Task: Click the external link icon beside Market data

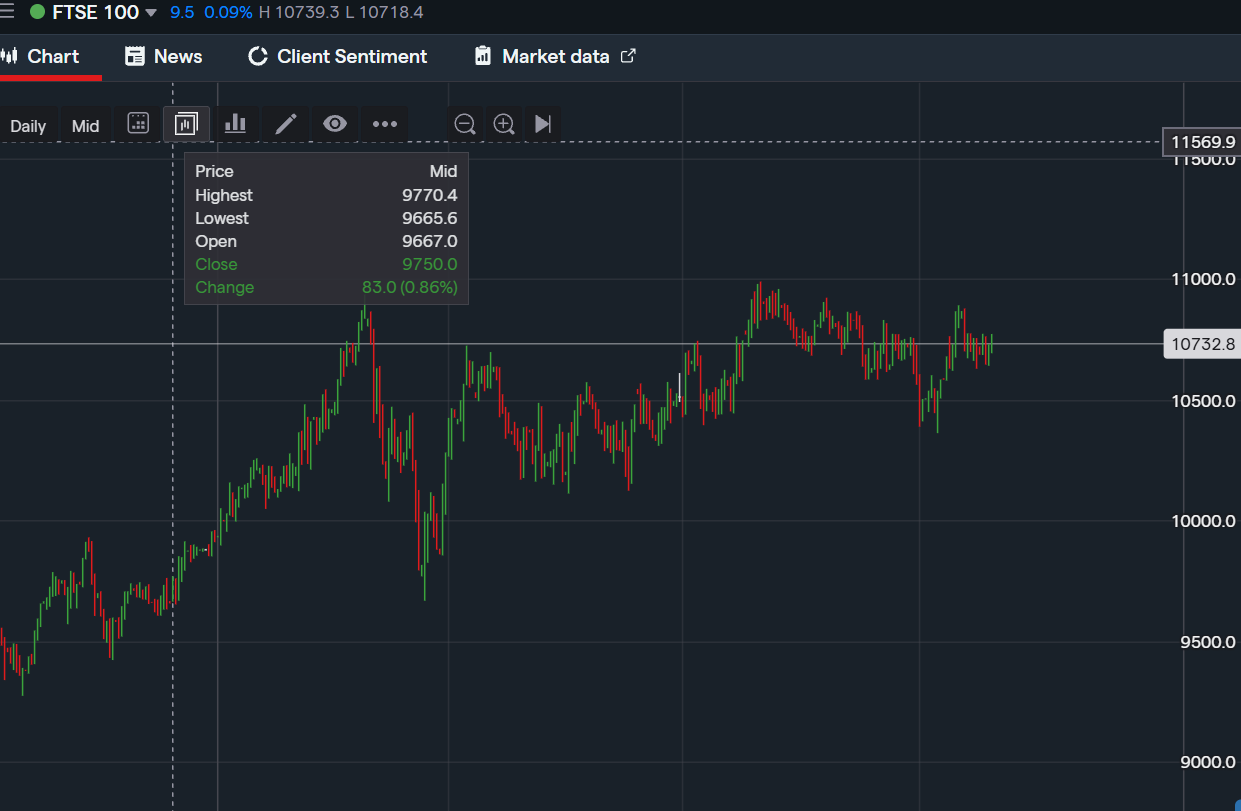Action: [x=628, y=56]
